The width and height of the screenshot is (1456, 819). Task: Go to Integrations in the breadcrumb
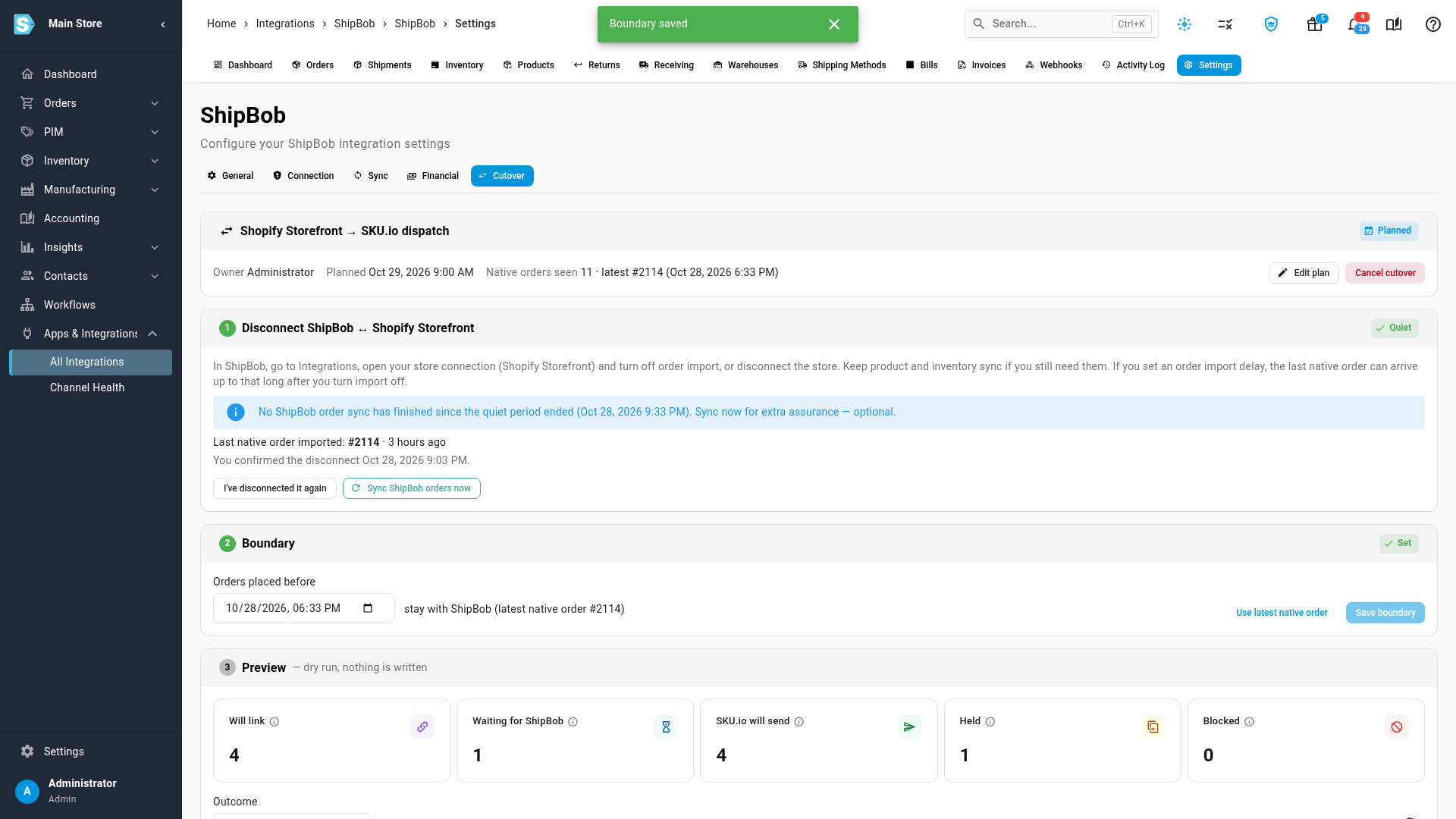[285, 24]
